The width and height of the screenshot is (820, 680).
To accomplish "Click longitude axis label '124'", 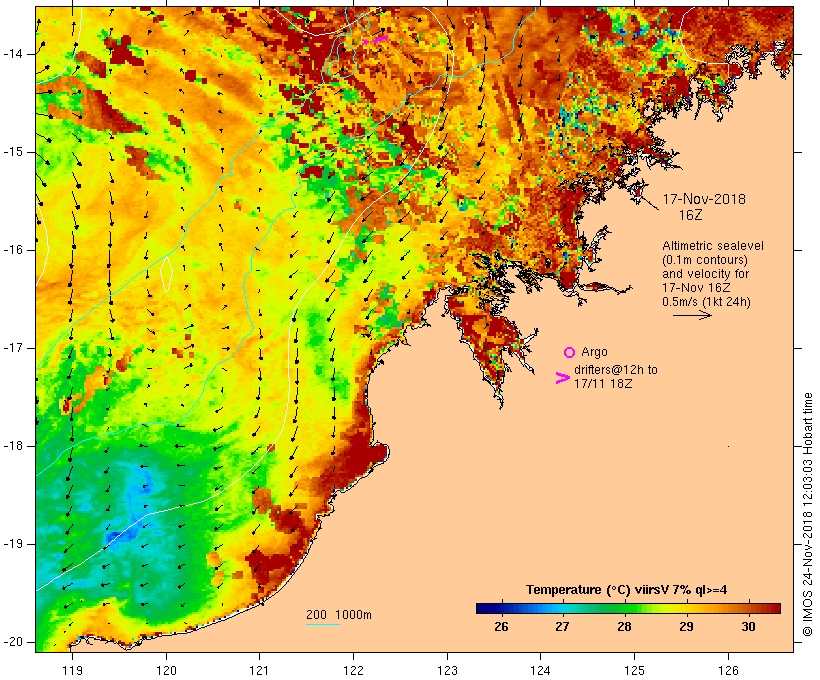I will [x=541, y=670].
